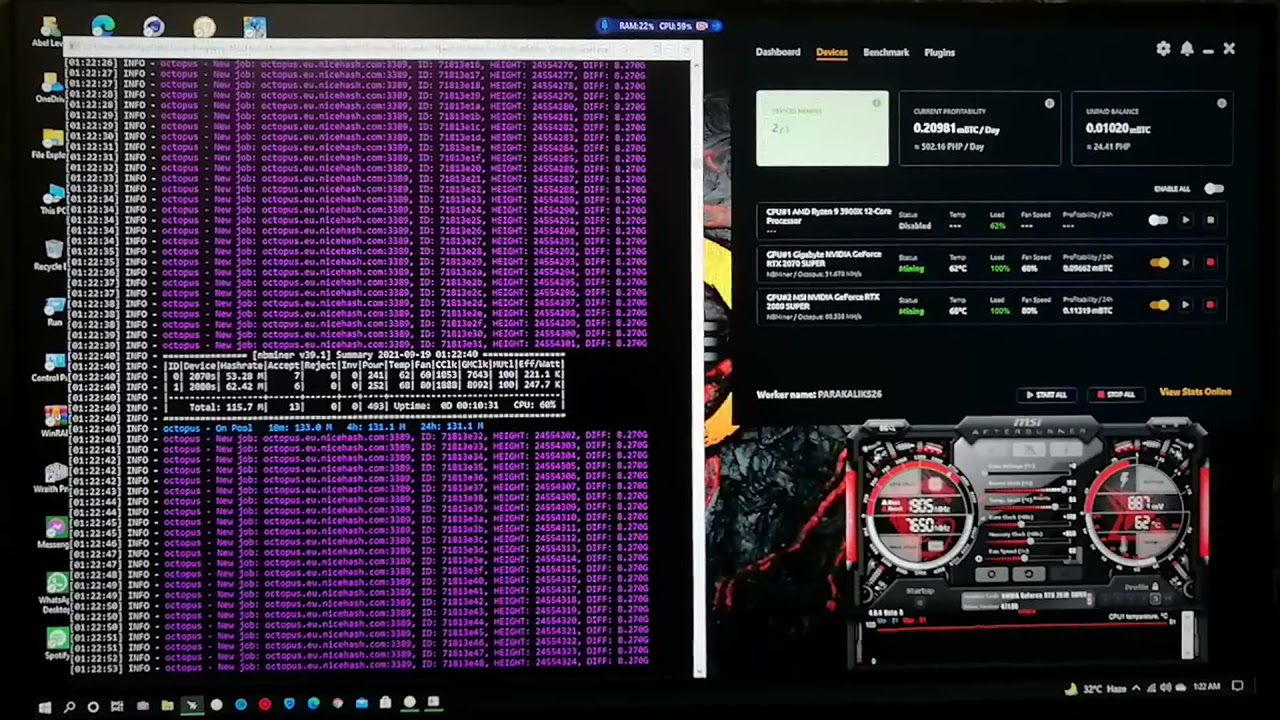1280x720 pixels.
Task: Show info for Current Profitability card
Action: pyautogui.click(x=1049, y=103)
